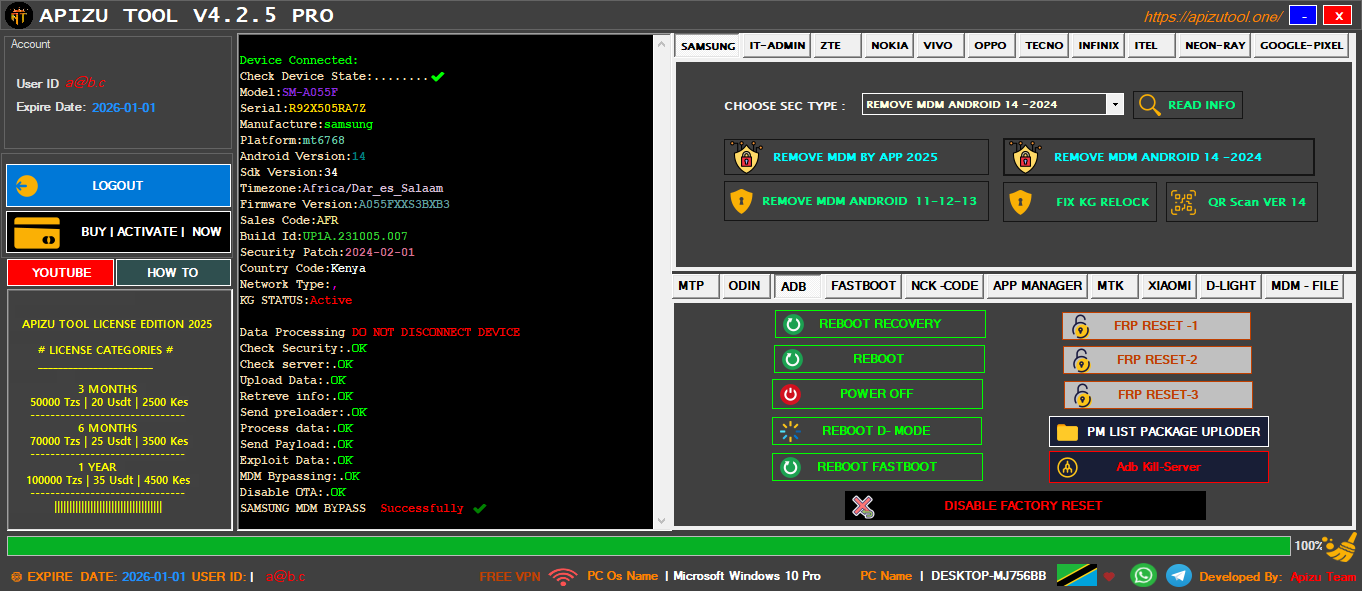Open the ODIN mode tab
Viewport: 1362px width, 591px height.
(744, 286)
